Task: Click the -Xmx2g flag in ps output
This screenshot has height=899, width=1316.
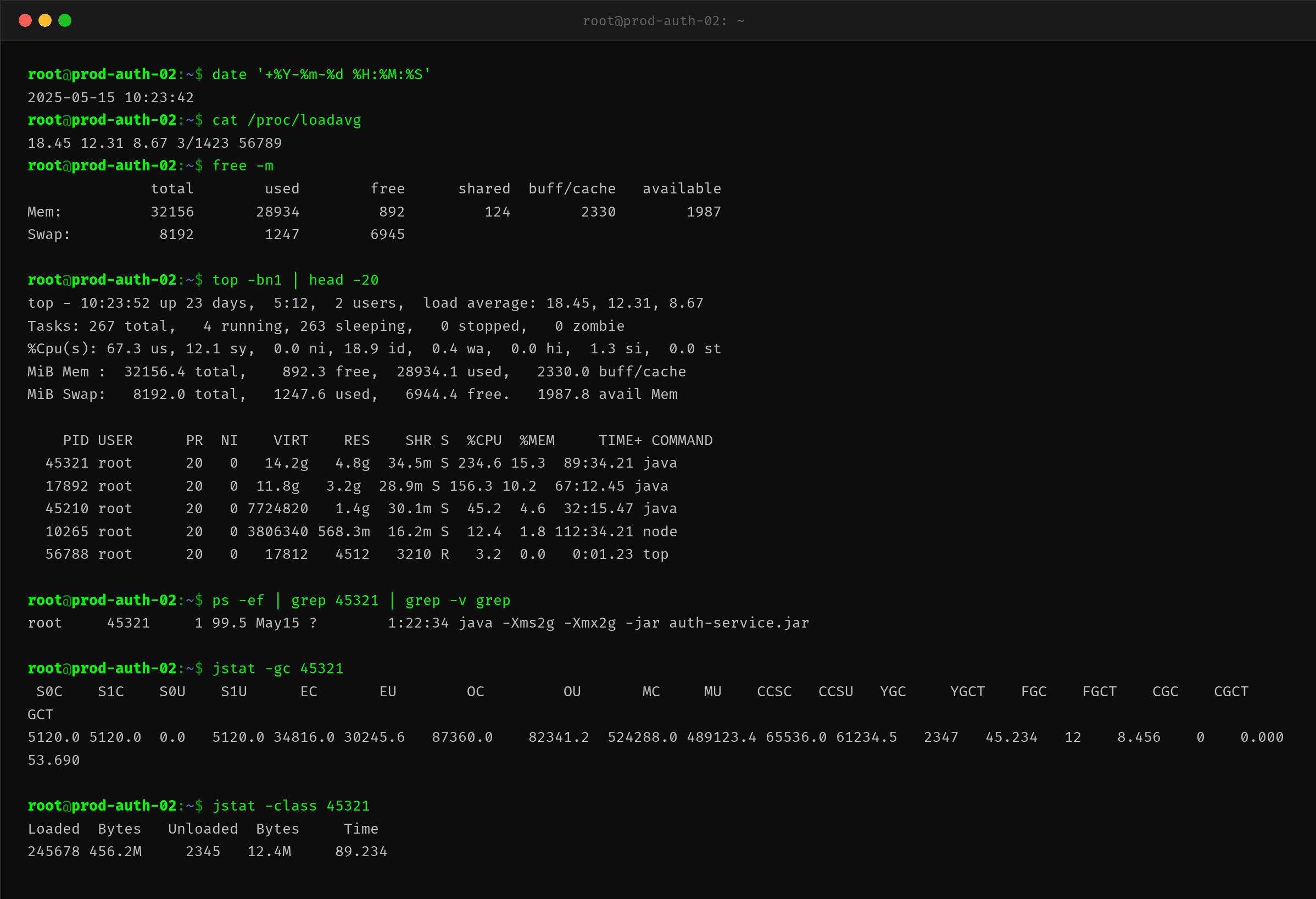Action: [x=589, y=623]
